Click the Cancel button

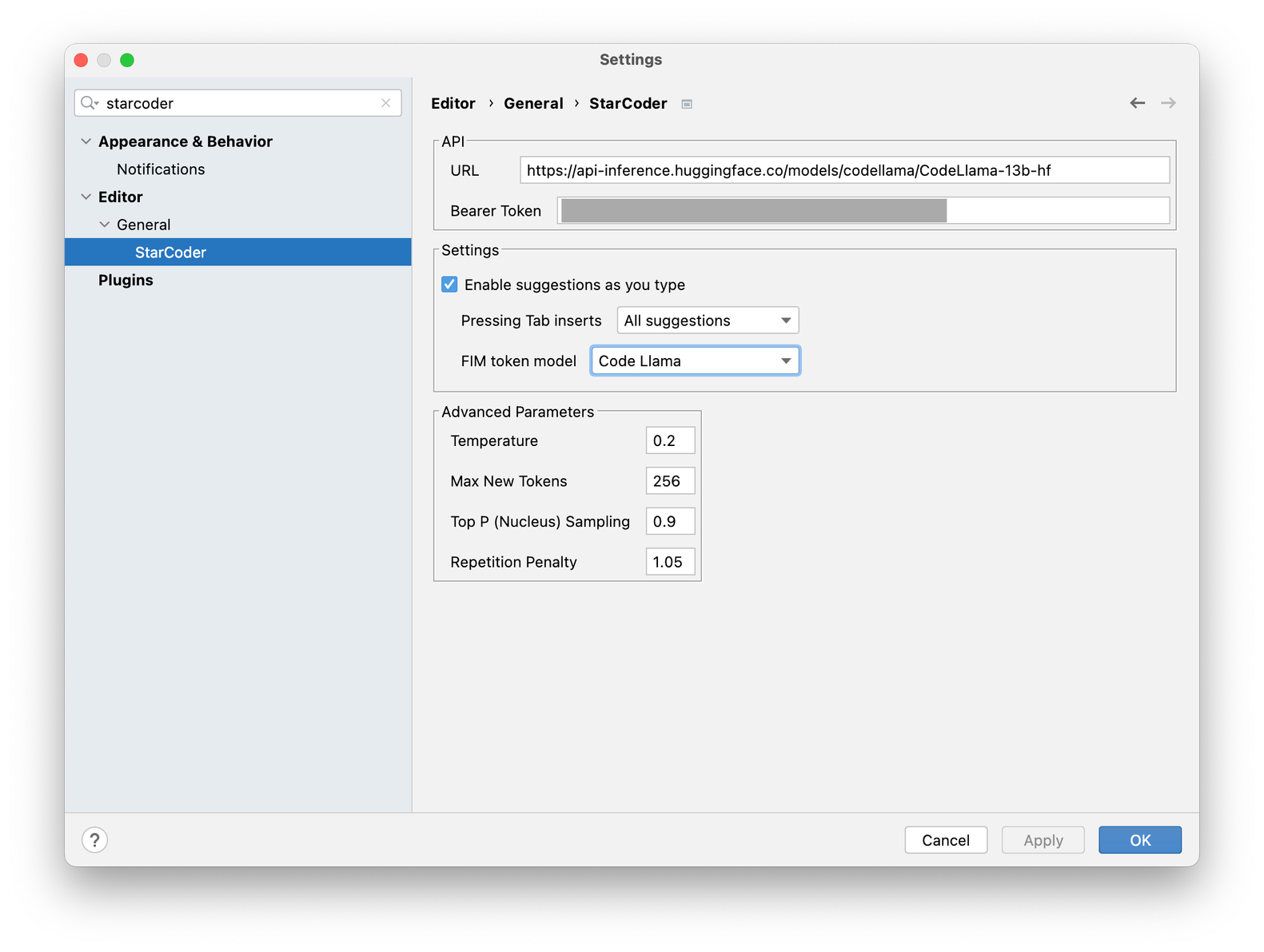[x=946, y=840]
